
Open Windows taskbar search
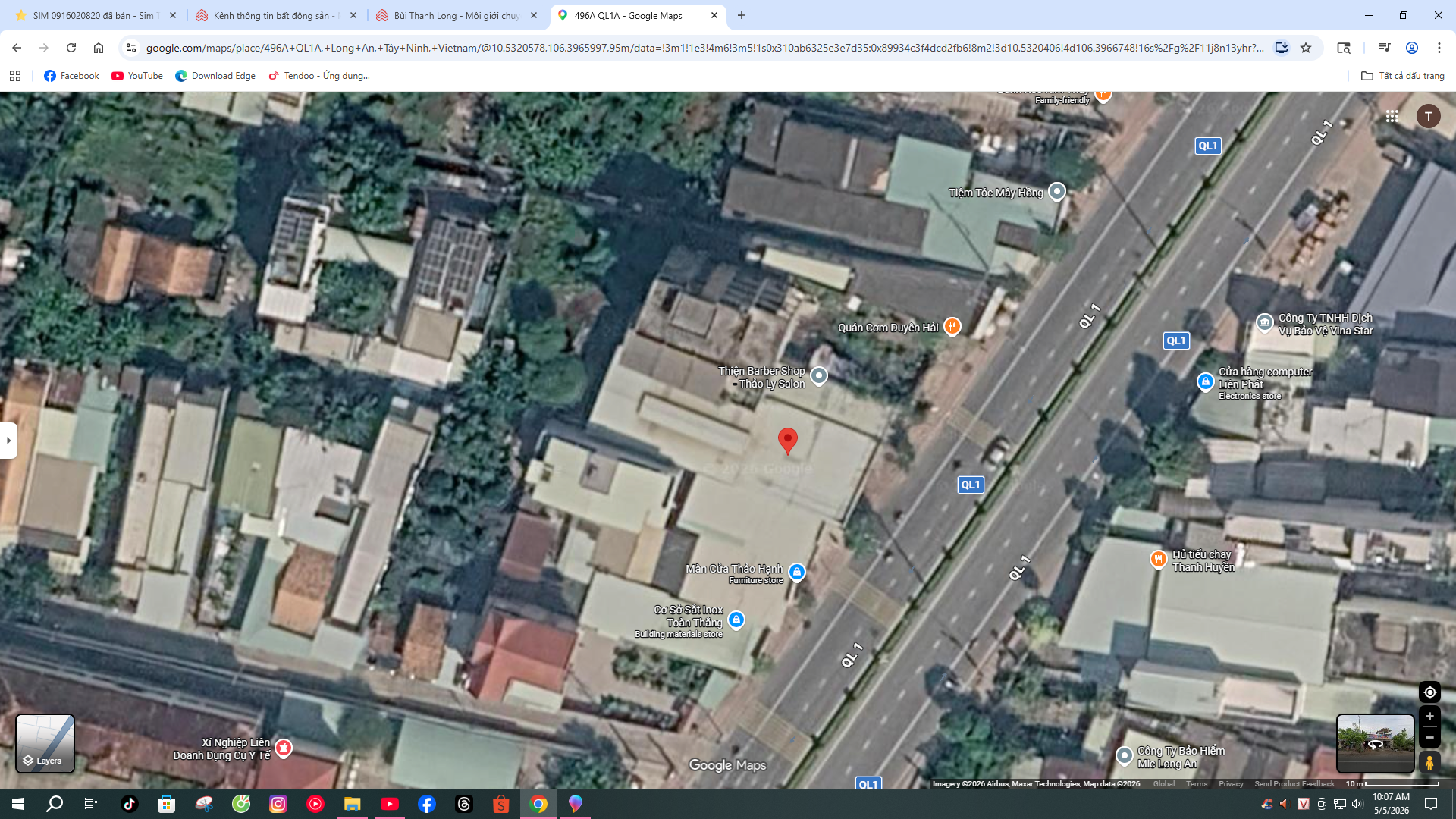(55, 804)
